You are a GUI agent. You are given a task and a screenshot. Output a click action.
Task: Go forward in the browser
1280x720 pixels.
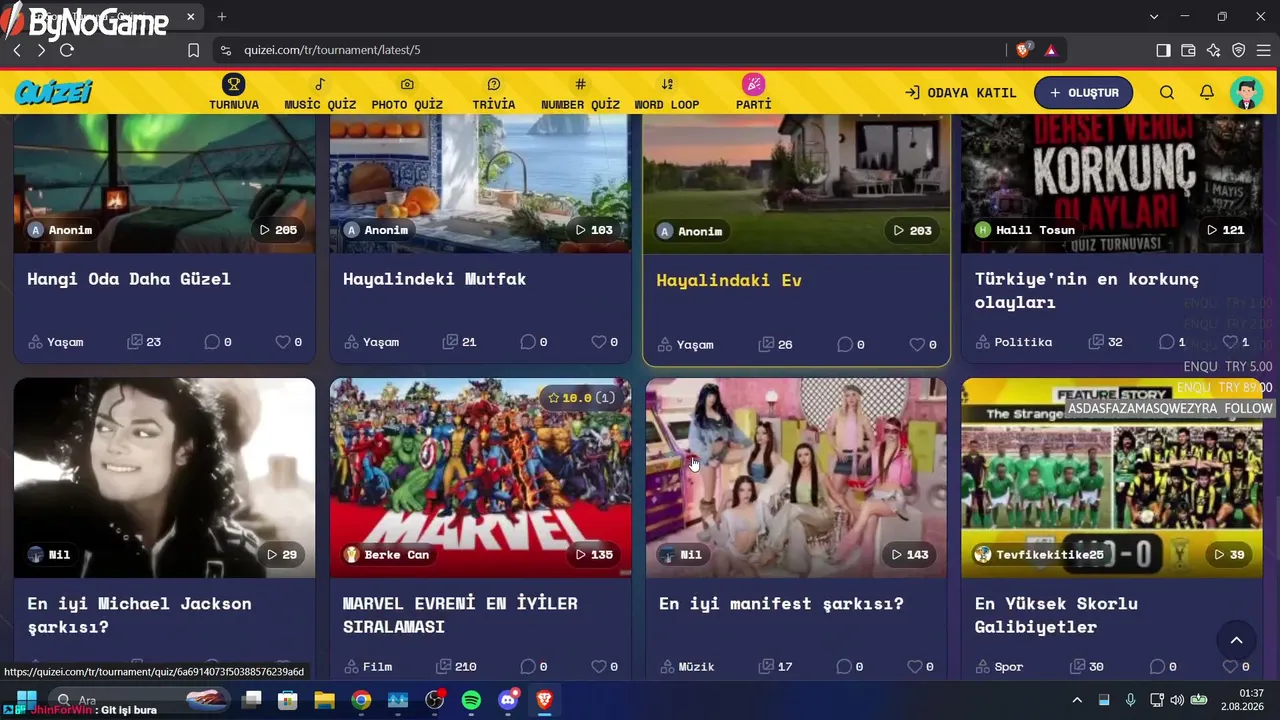pos(41,50)
